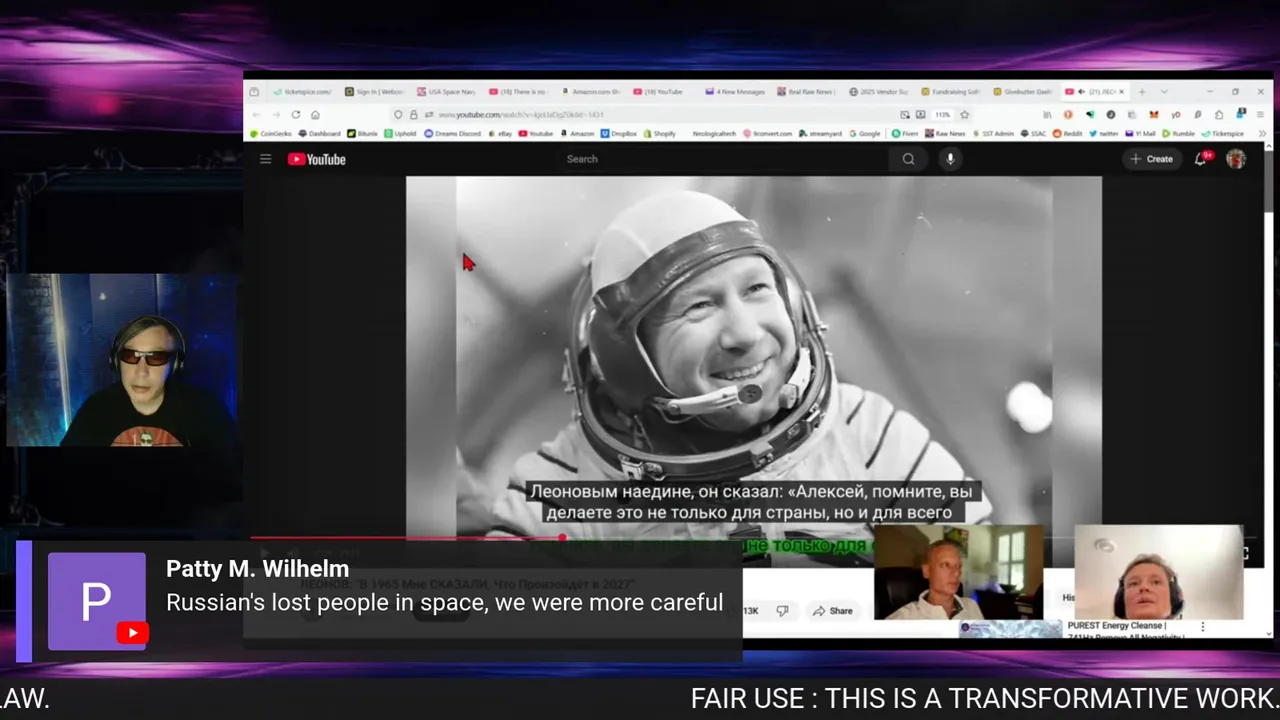Image resolution: width=1280 pixels, height=720 pixels.
Task: Click the 113% zoom level indicator
Action: pos(943,115)
